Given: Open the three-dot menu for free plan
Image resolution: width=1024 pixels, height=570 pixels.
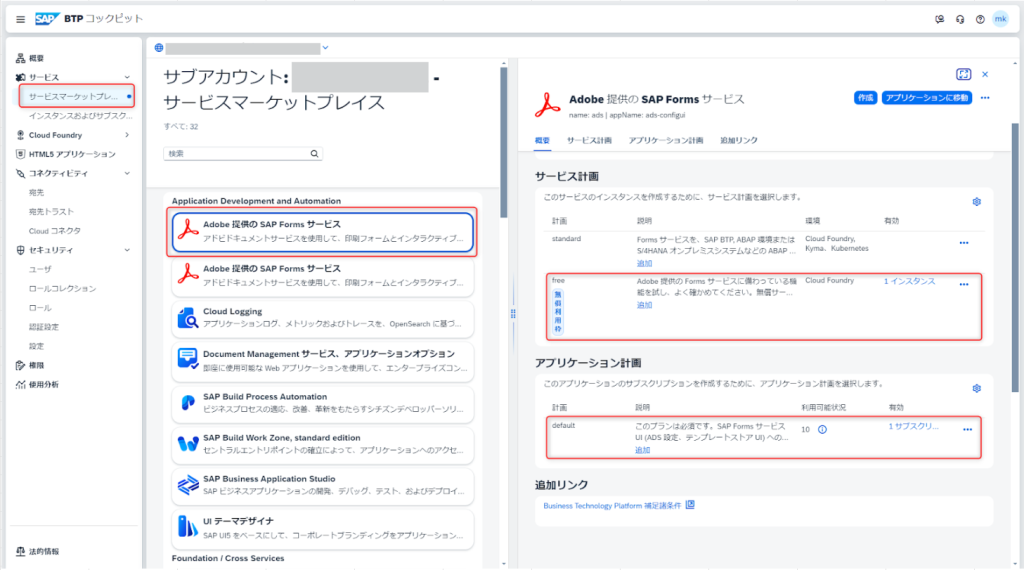Looking at the screenshot, I should click(x=964, y=285).
